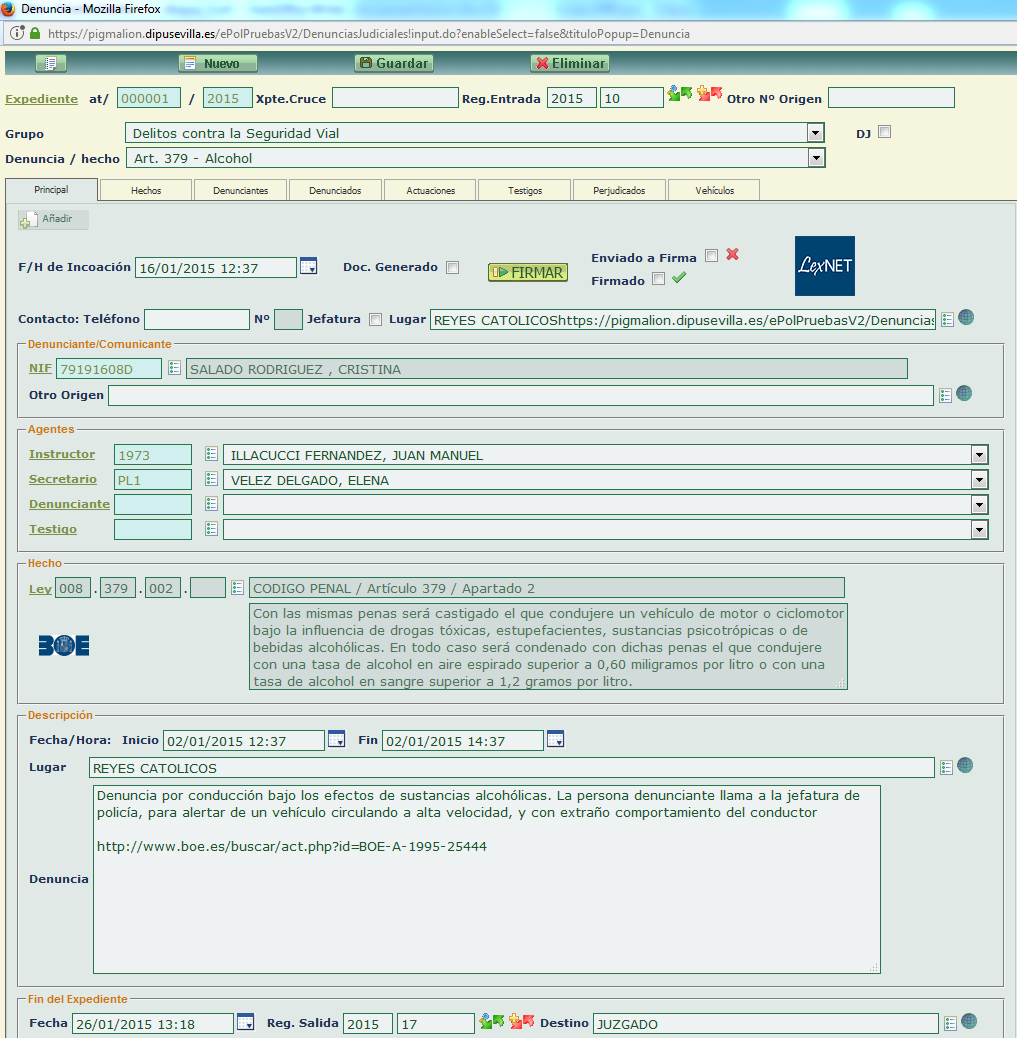Click the Guardar button
This screenshot has height=1038, width=1017.
[393, 63]
